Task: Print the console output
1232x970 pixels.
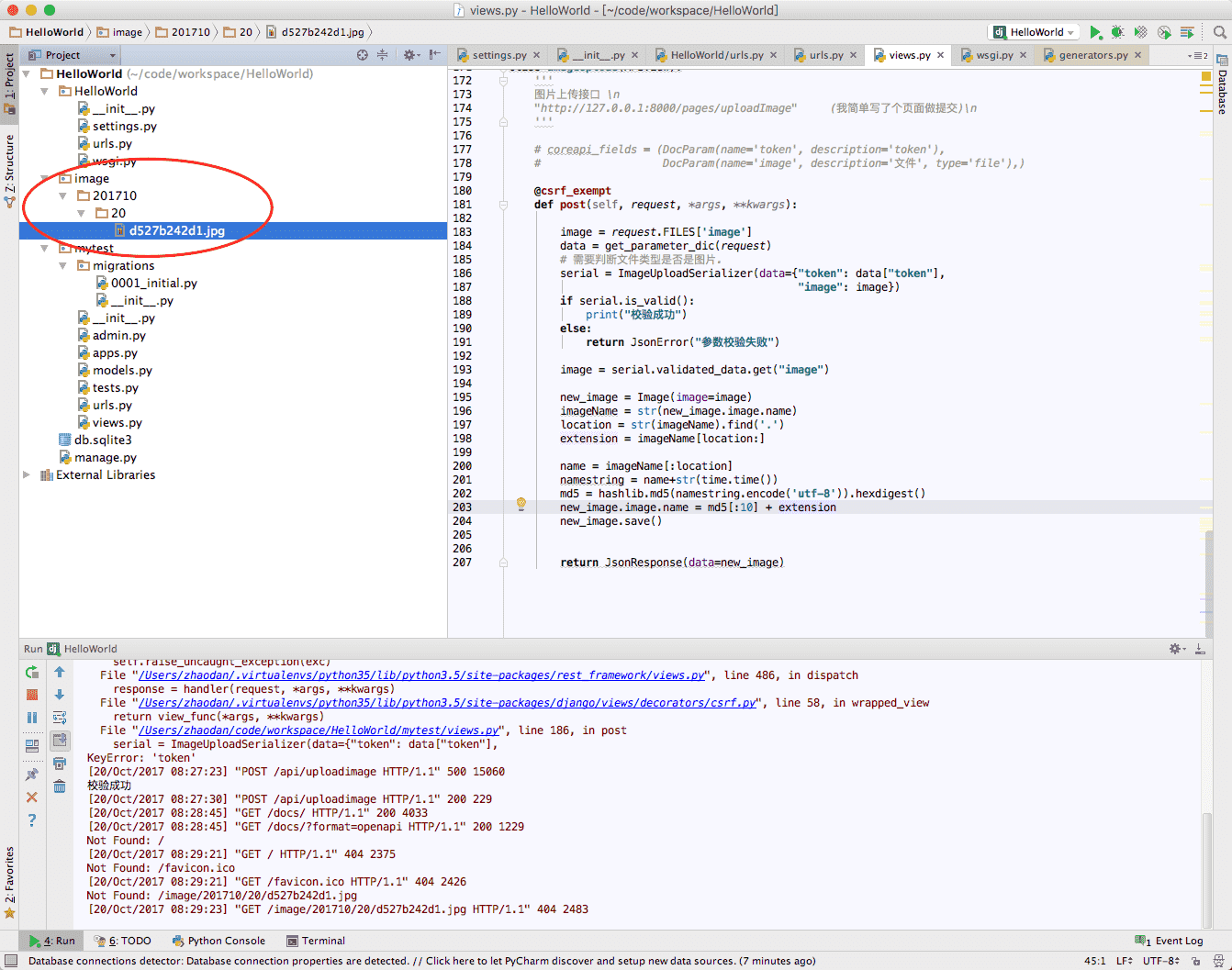Action: tap(60, 764)
